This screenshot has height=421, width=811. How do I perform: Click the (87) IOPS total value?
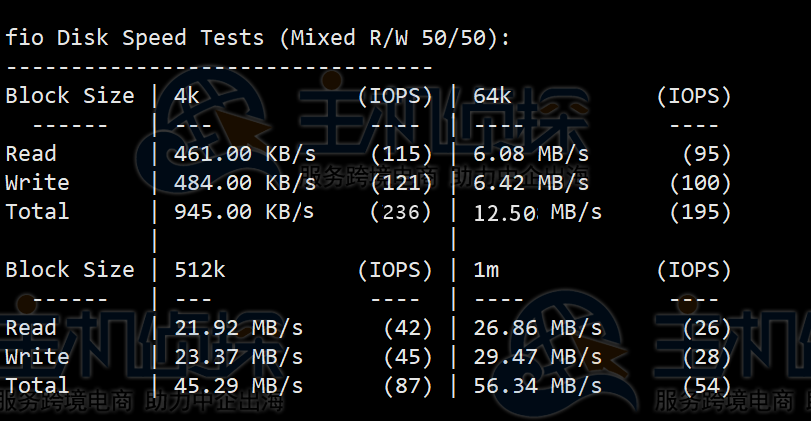408,386
